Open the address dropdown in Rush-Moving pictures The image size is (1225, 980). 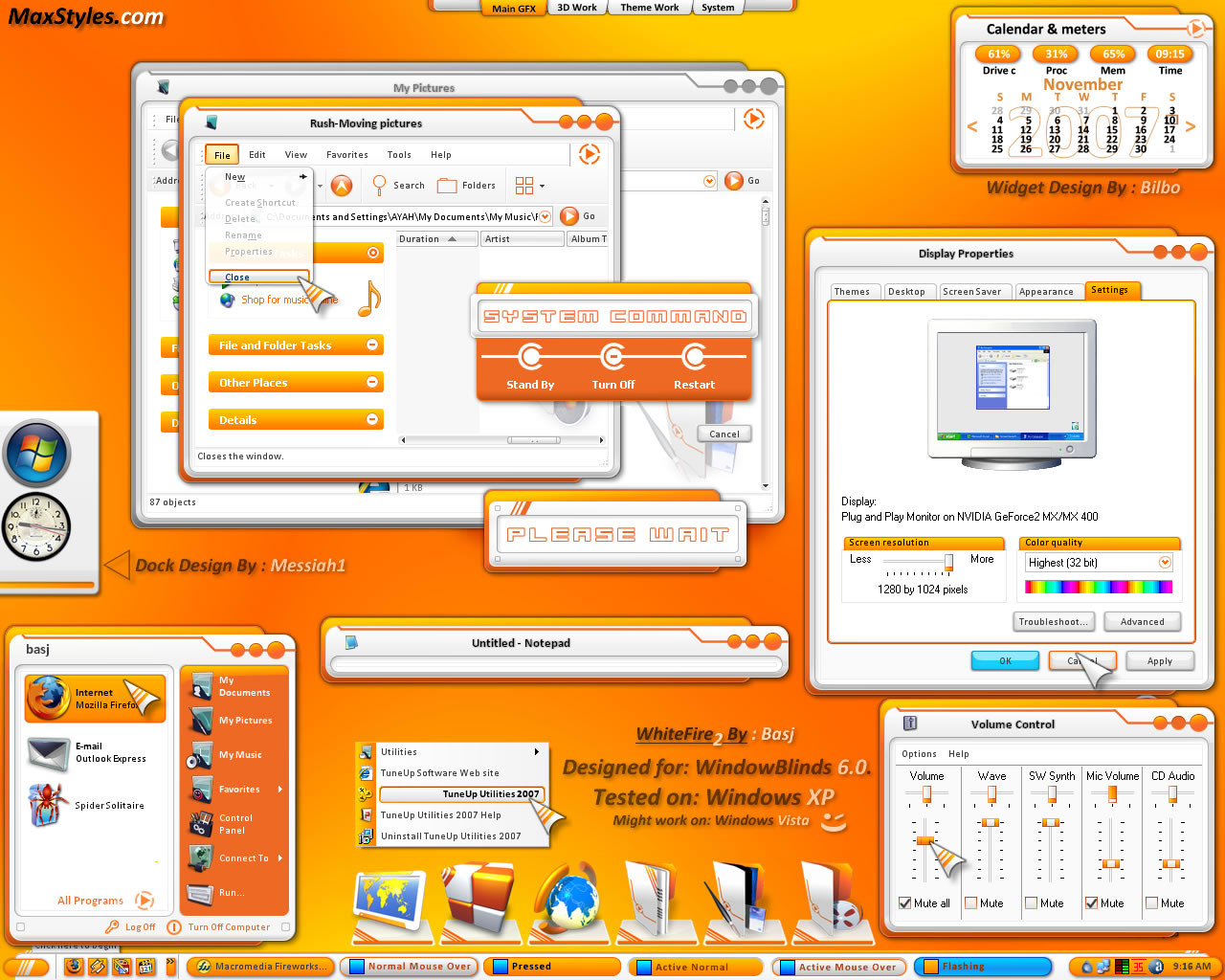pyautogui.click(x=545, y=216)
